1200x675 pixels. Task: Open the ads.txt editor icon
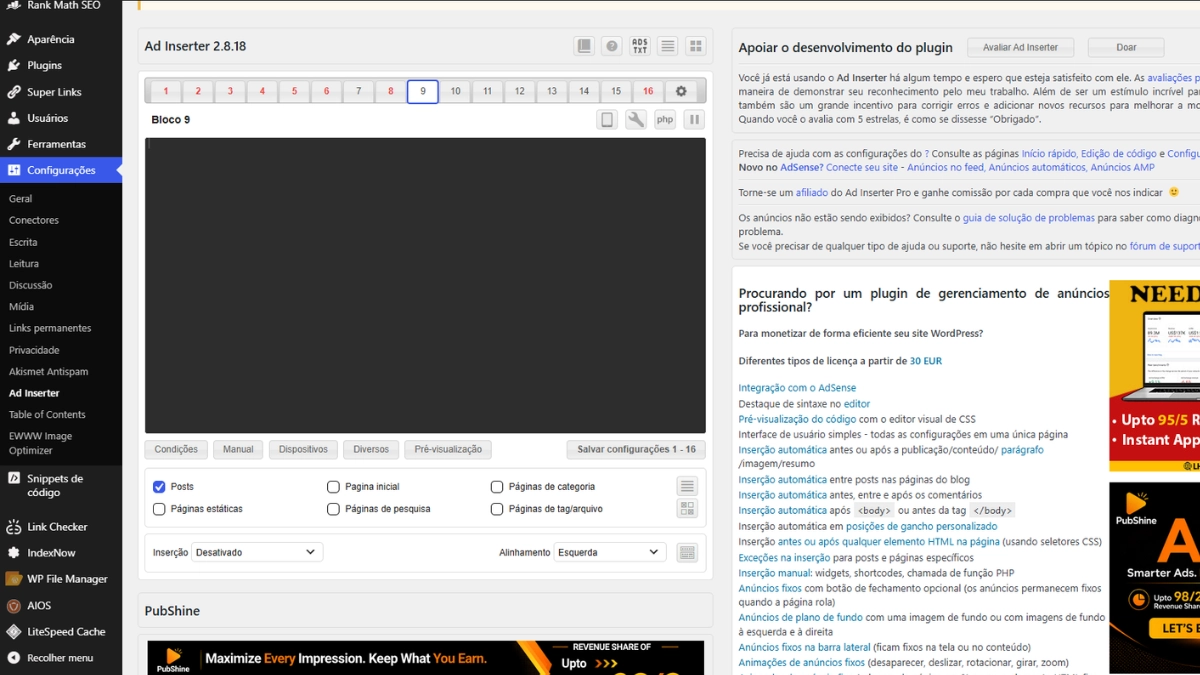tap(640, 46)
